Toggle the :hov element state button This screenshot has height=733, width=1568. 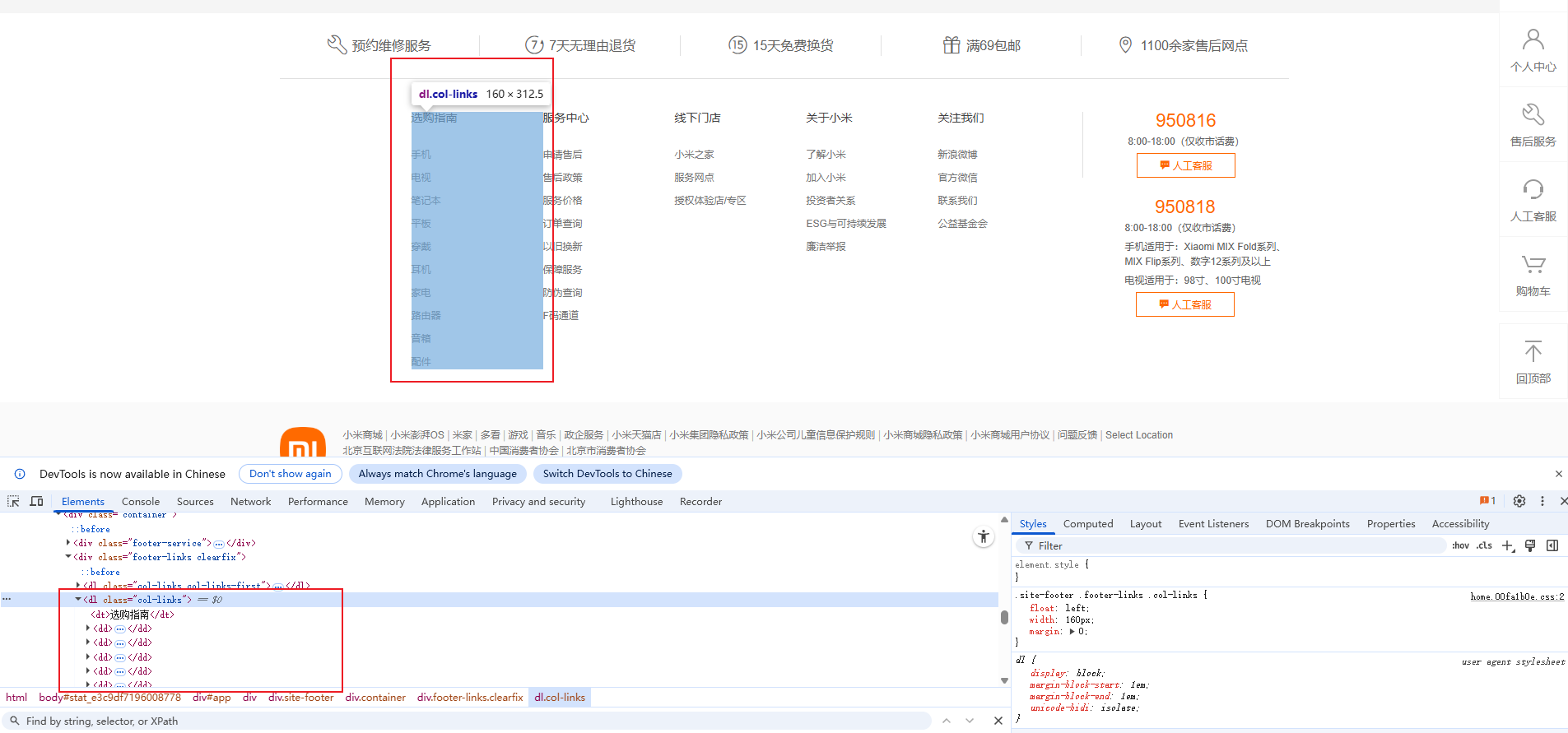(1460, 545)
